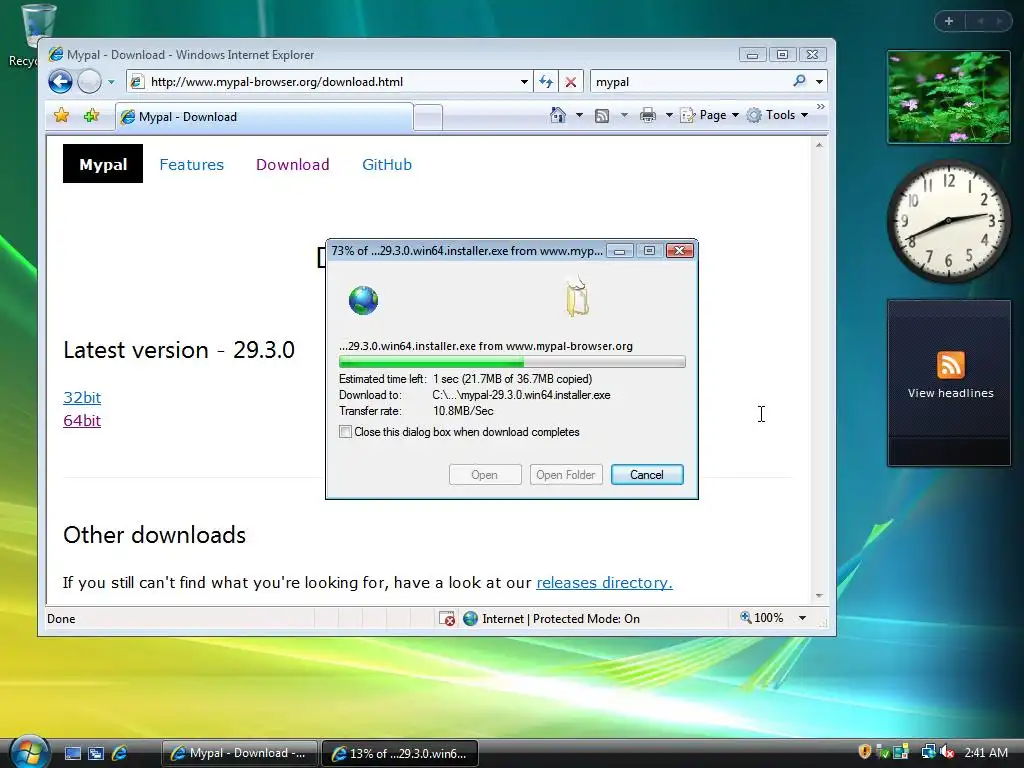This screenshot has width=1024, height=768.
Task: Click the Mypal logo on webpage
Action: (x=103, y=164)
